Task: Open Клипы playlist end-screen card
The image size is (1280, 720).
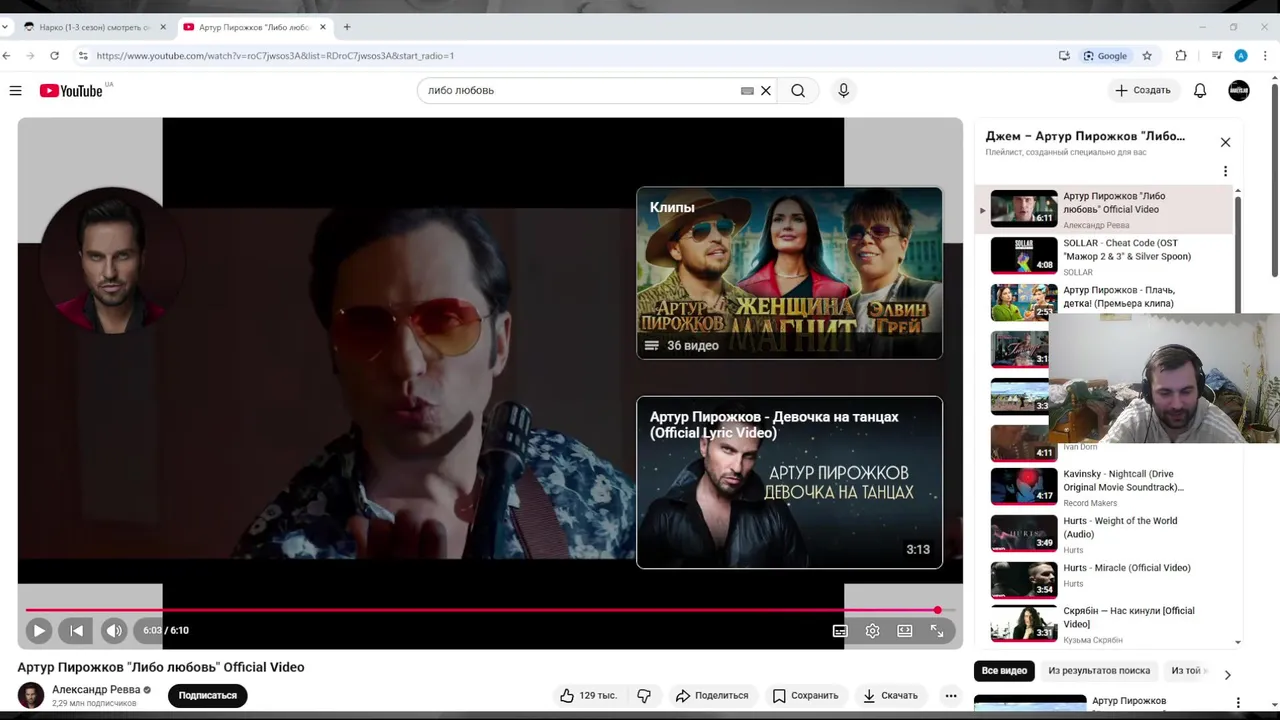Action: coord(789,273)
